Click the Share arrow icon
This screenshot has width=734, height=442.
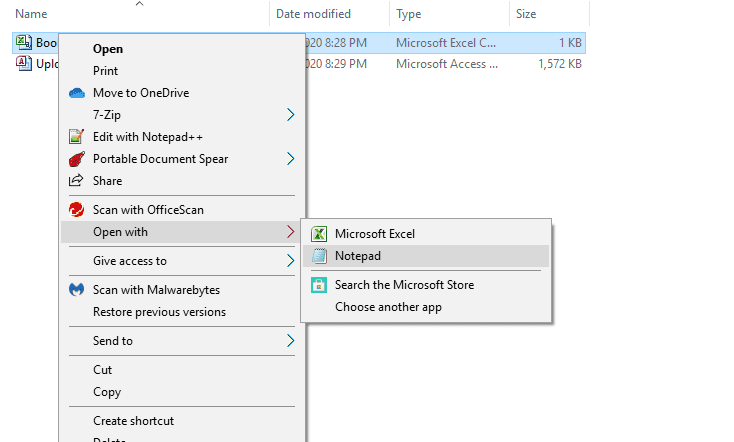point(76,180)
